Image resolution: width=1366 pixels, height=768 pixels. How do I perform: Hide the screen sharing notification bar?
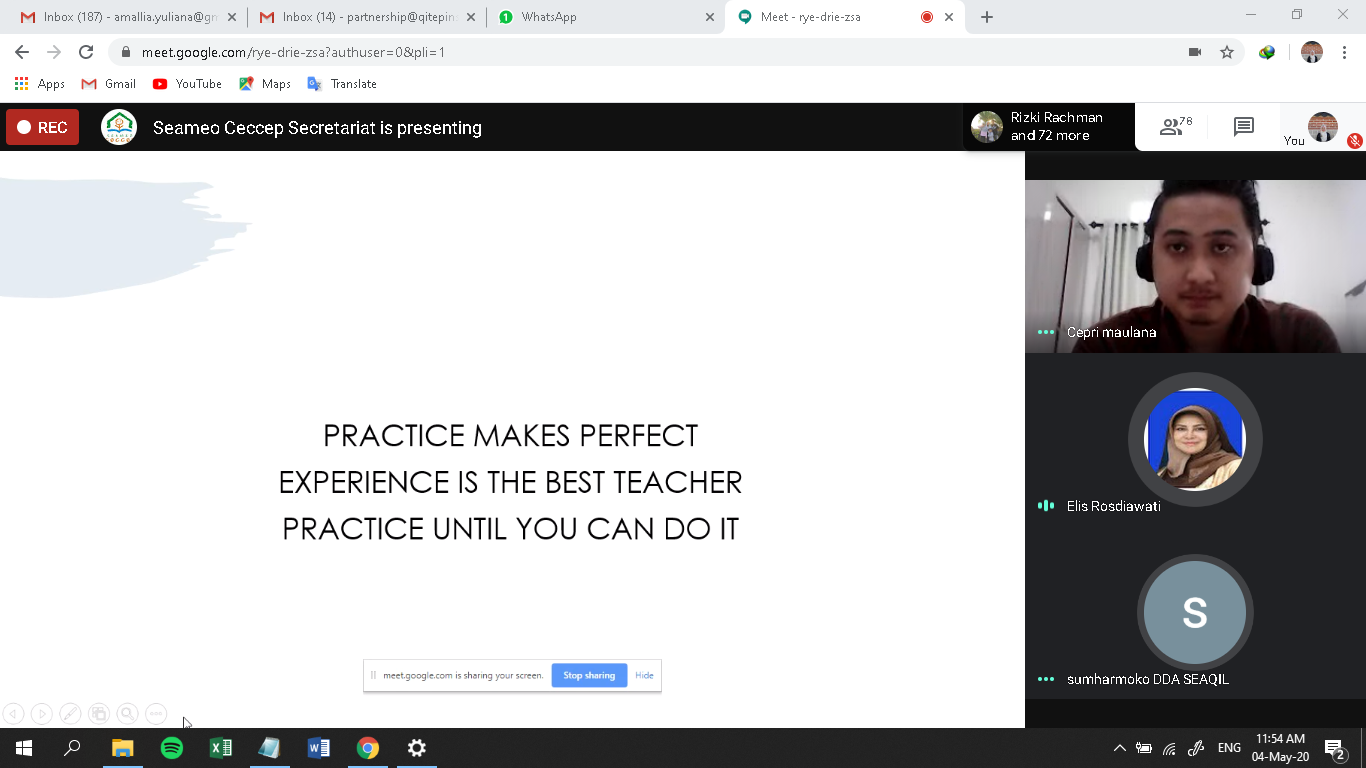(x=644, y=675)
